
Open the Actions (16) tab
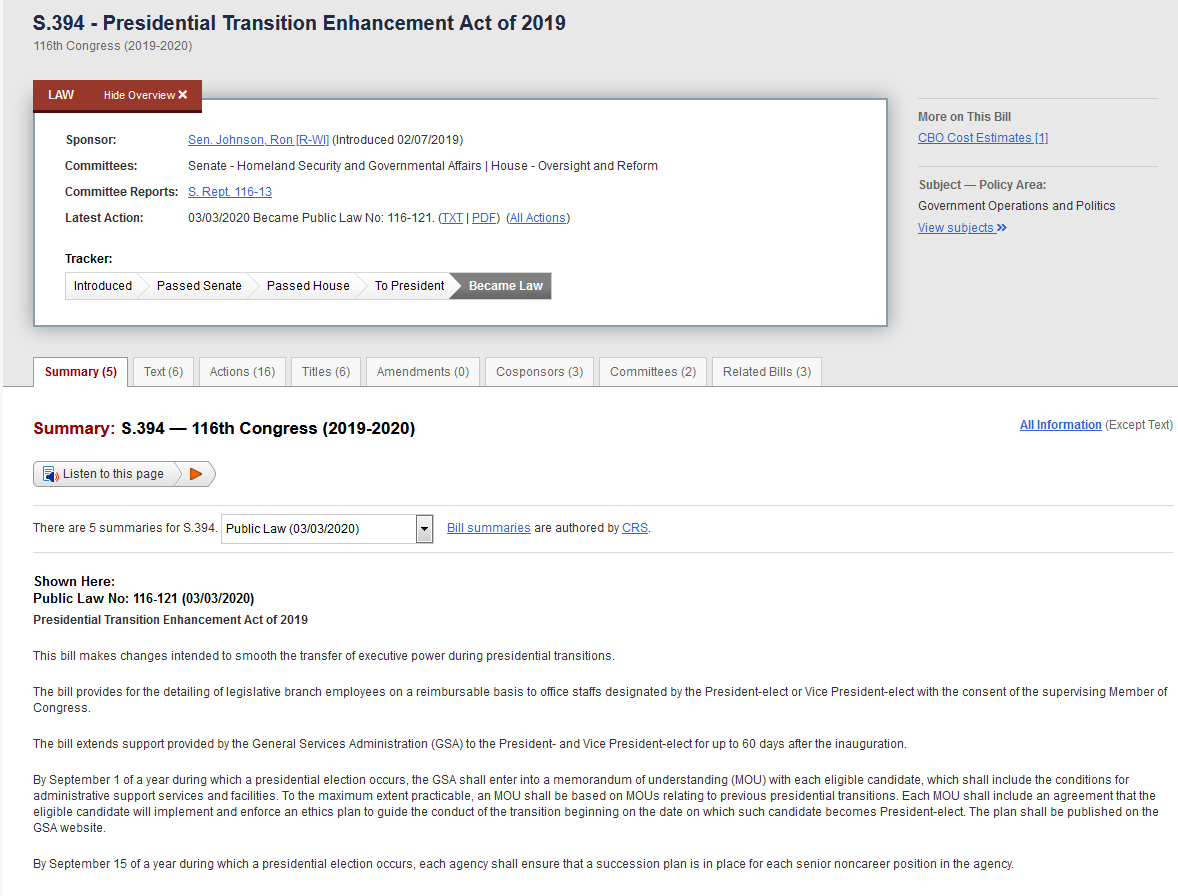click(242, 372)
